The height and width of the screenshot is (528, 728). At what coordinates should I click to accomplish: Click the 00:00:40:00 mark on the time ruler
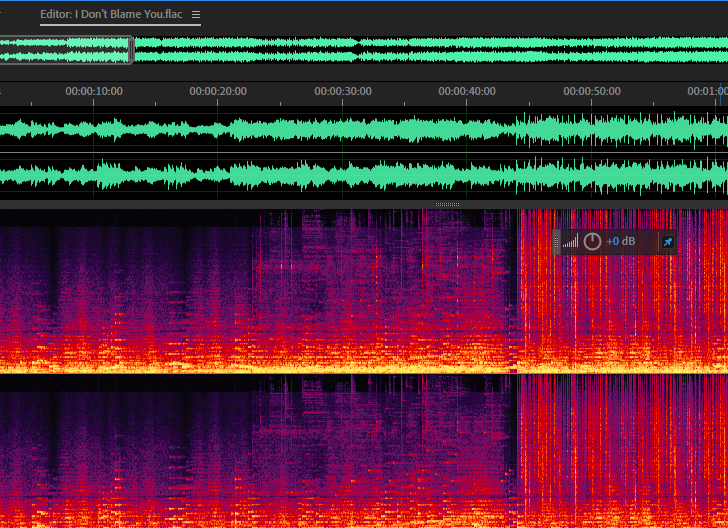tap(467, 91)
